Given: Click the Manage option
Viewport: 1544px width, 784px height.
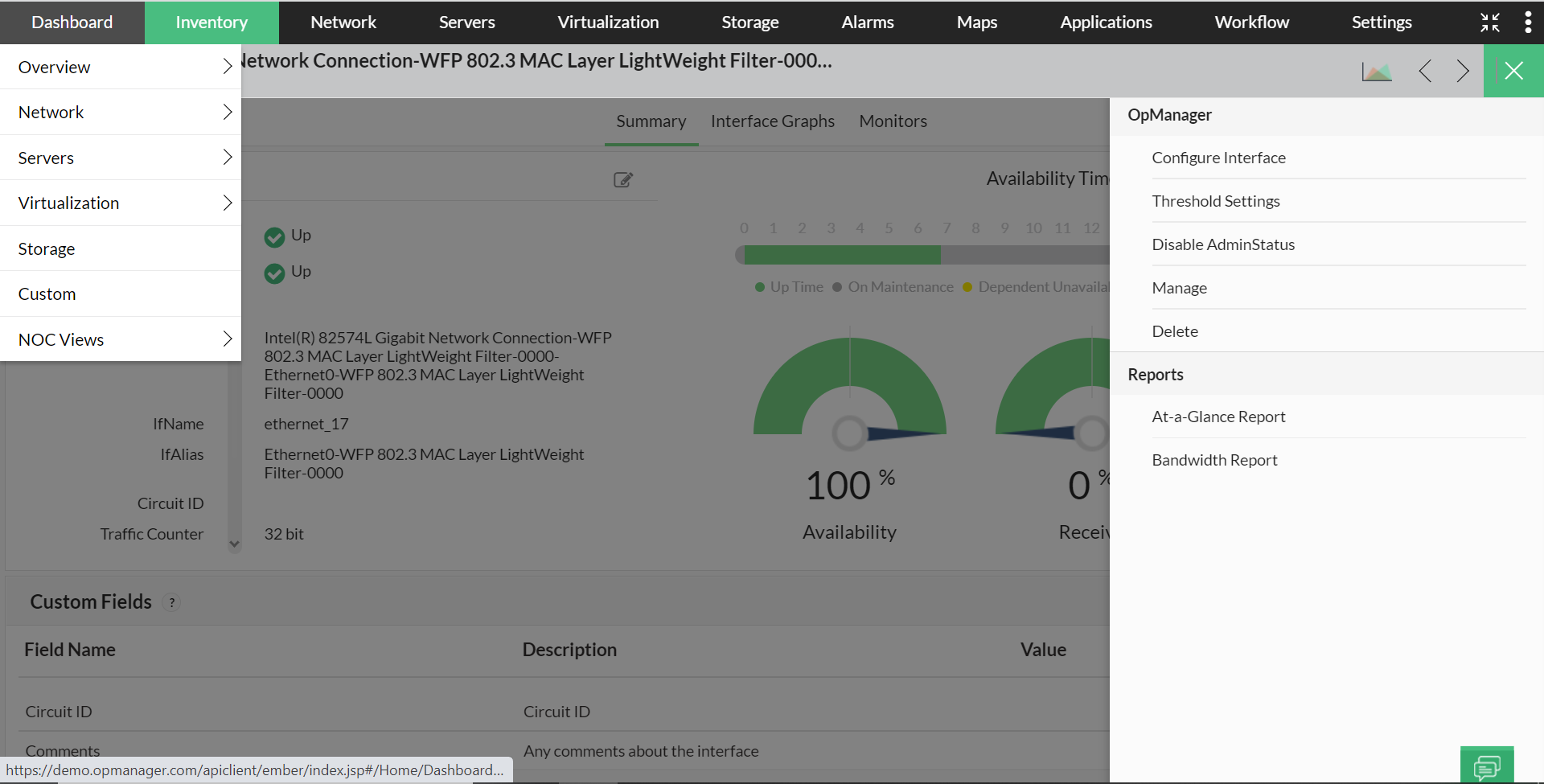Looking at the screenshot, I should click(x=1179, y=288).
